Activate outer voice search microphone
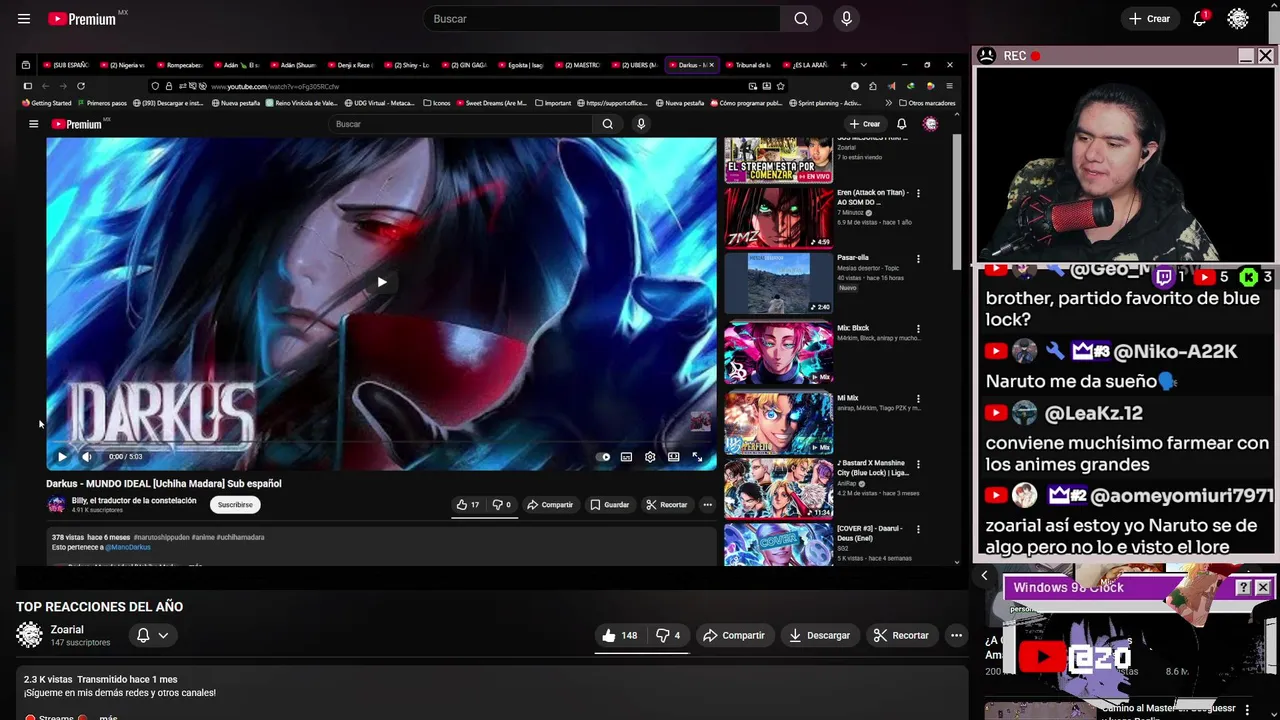Viewport: 1280px width, 720px height. click(846, 19)
